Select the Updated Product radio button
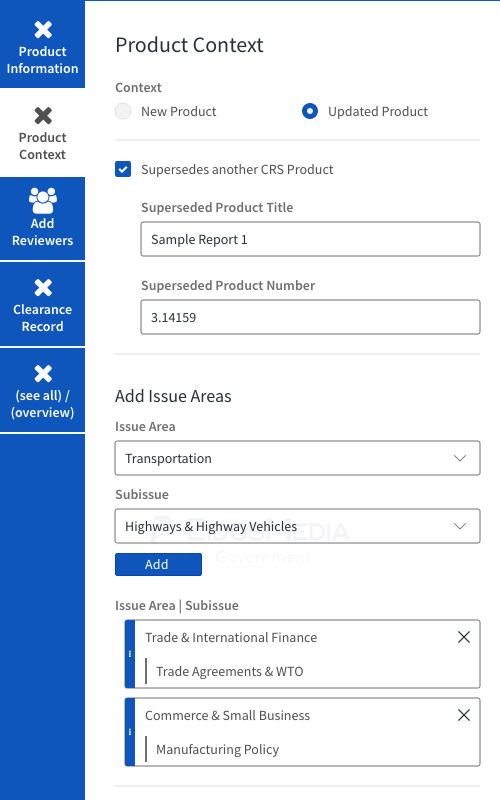Image resolution: width=500 pixels, height=800 pixels. pos(310,111)
